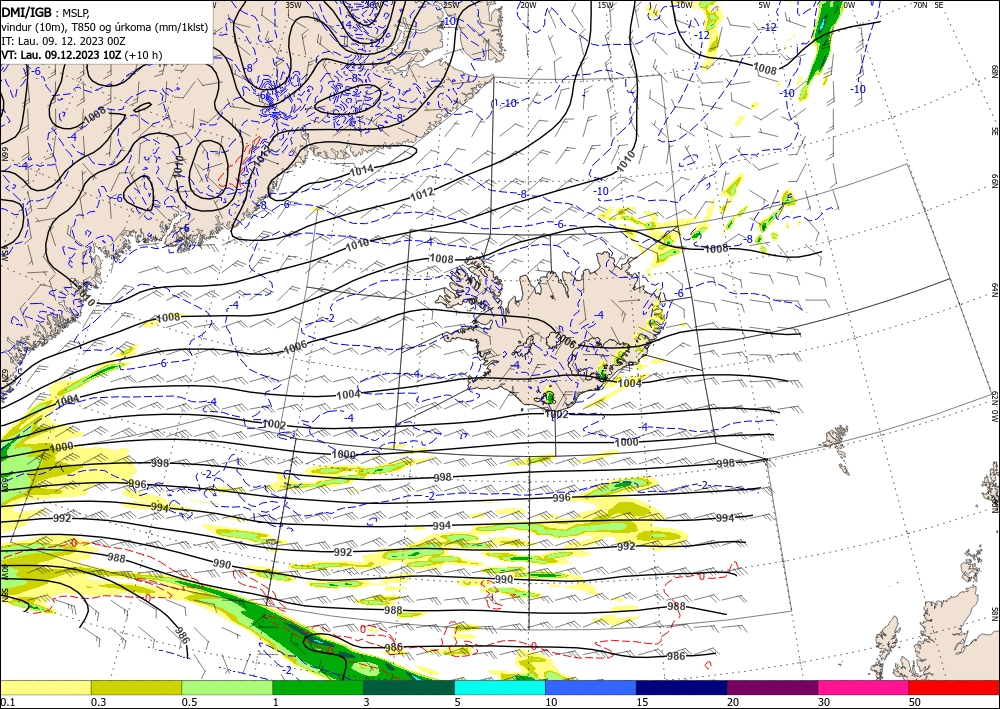Click the dark green 3–5 legend swatch

(409, 687)
